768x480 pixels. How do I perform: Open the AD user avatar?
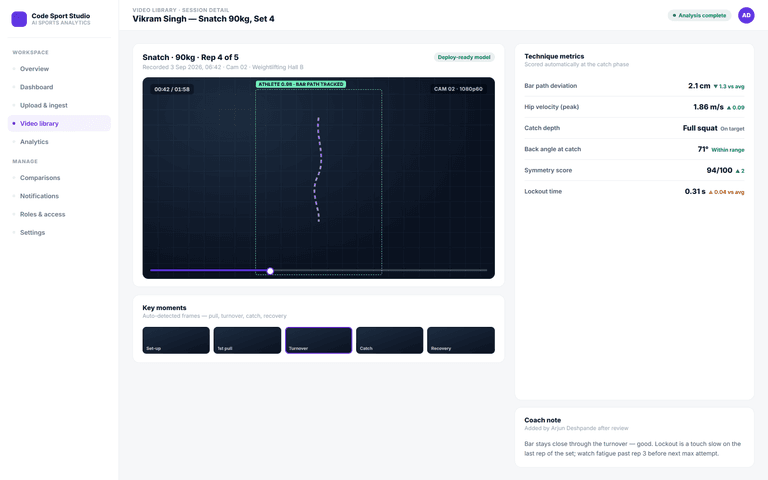pos(746,15)
